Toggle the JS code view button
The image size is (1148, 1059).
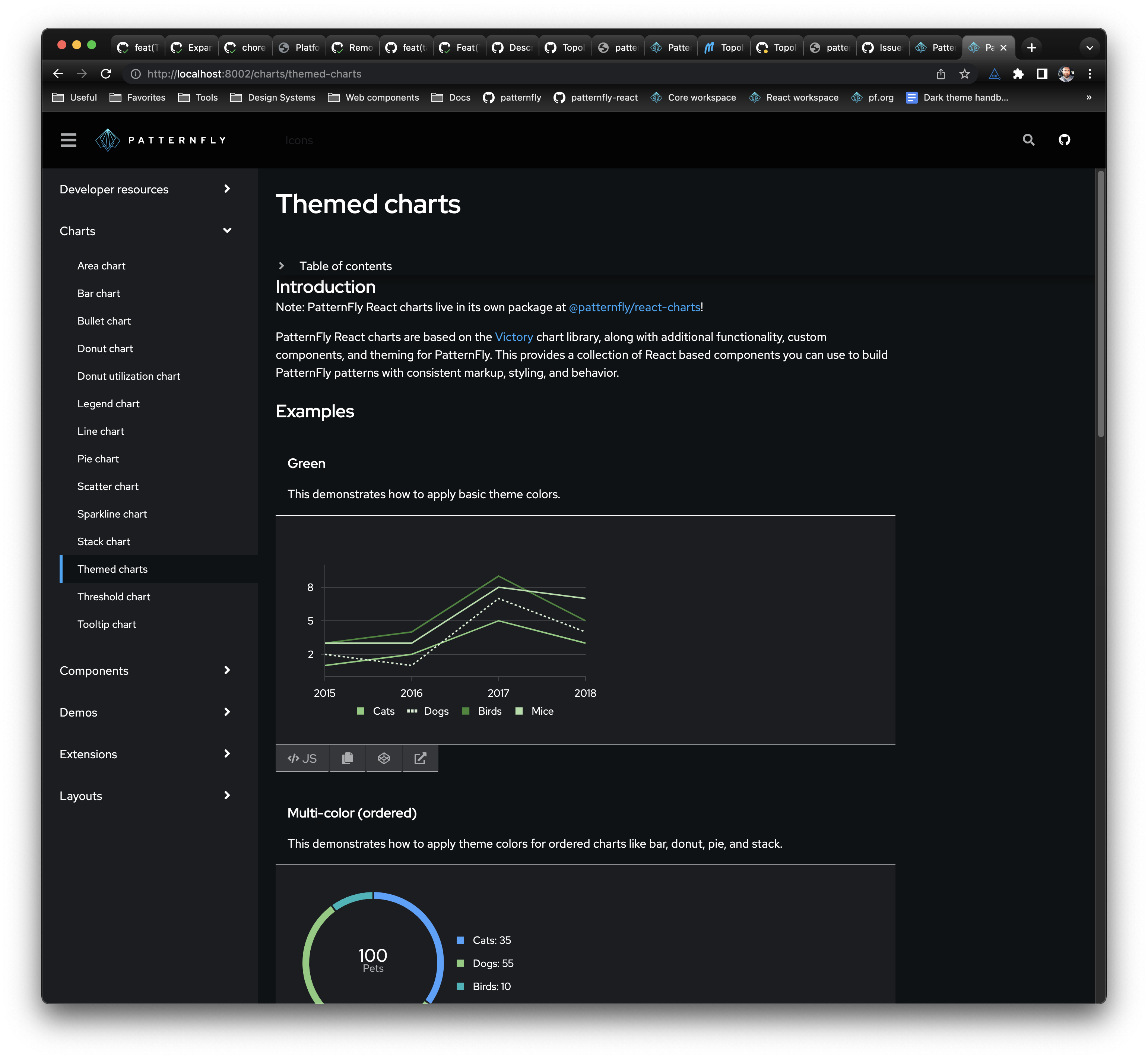point(302,758)
